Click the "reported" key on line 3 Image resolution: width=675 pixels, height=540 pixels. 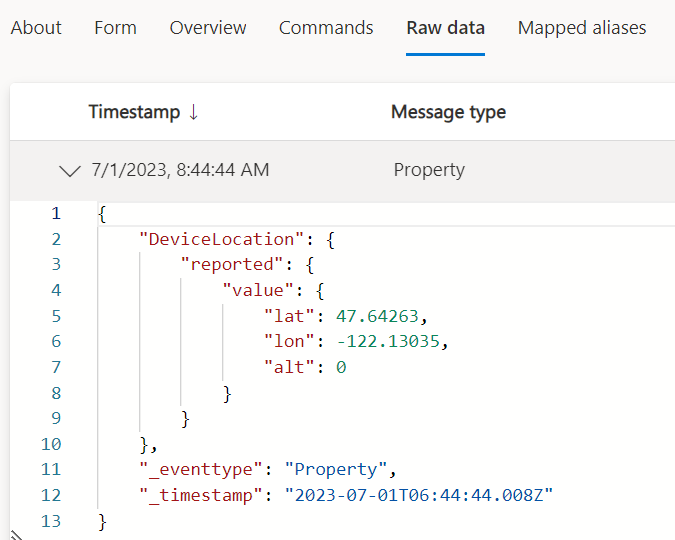pyautogui.click(x=232, y=264)
